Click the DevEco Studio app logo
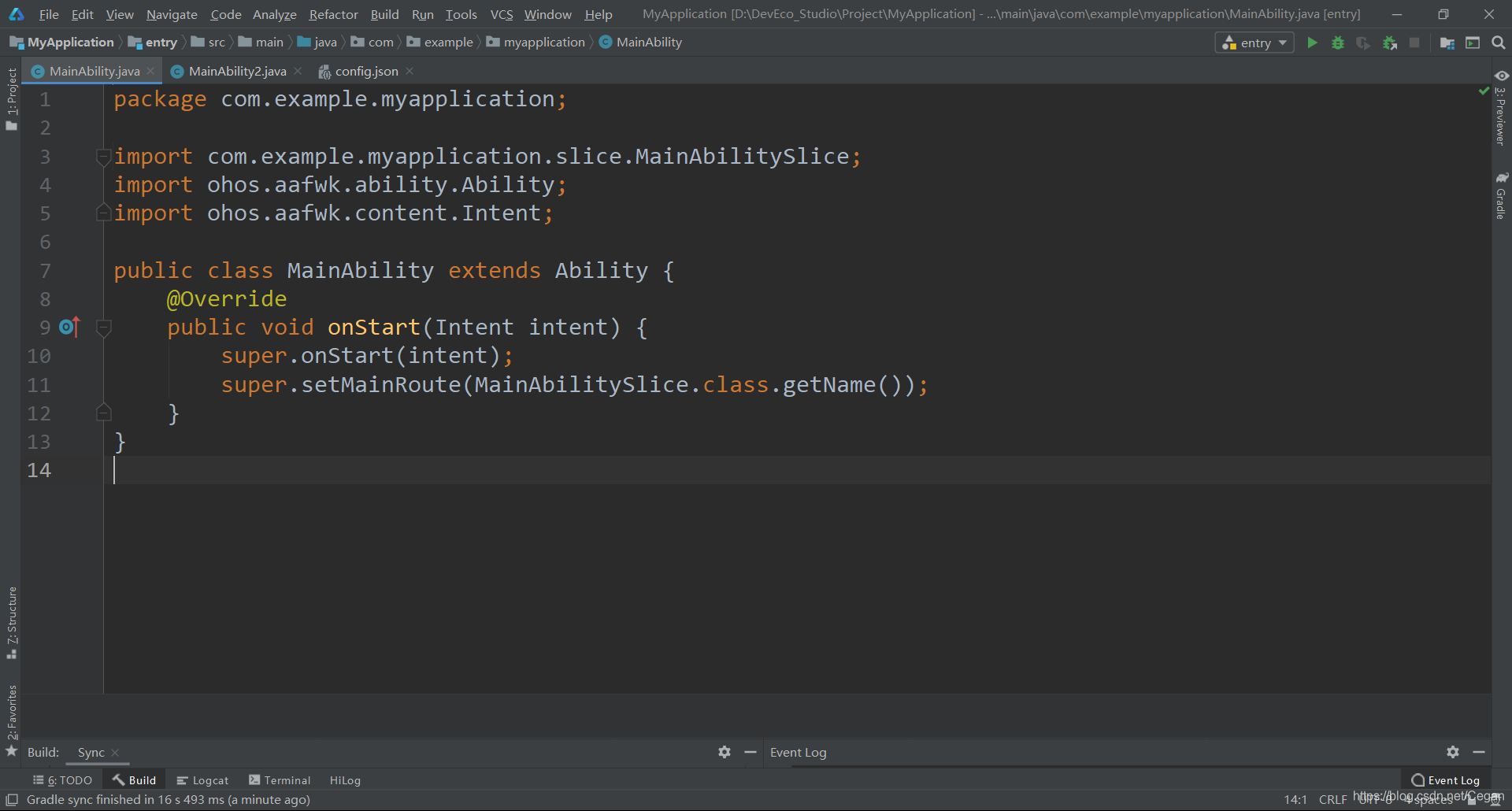 (17, 14)
